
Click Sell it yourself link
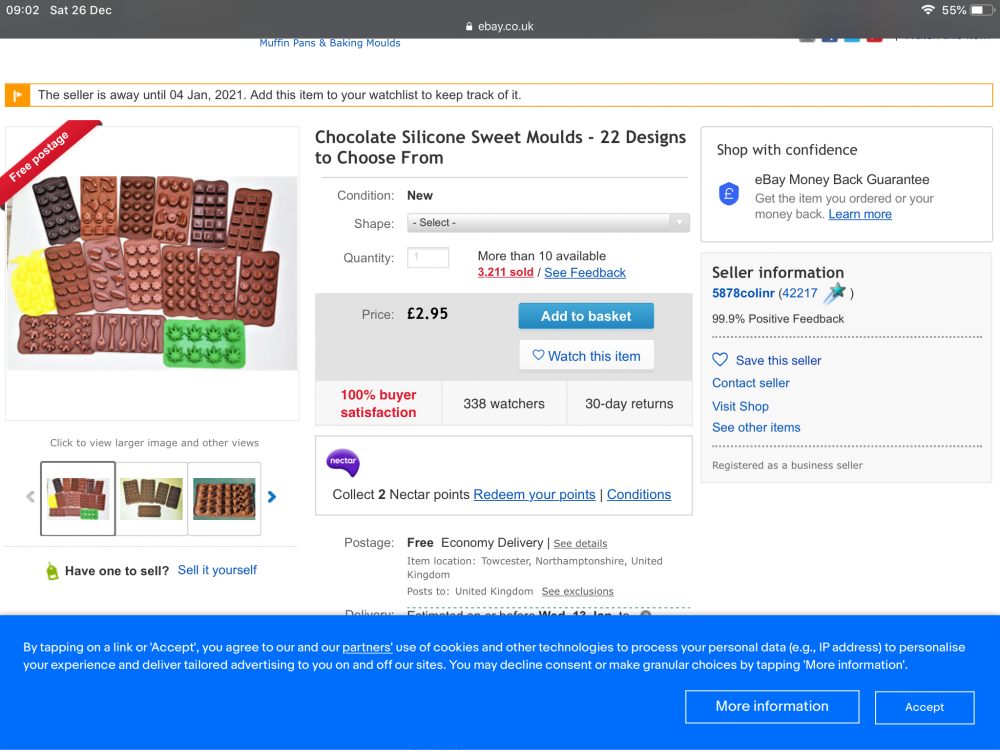pyautogui.click(x=217, y=570)
